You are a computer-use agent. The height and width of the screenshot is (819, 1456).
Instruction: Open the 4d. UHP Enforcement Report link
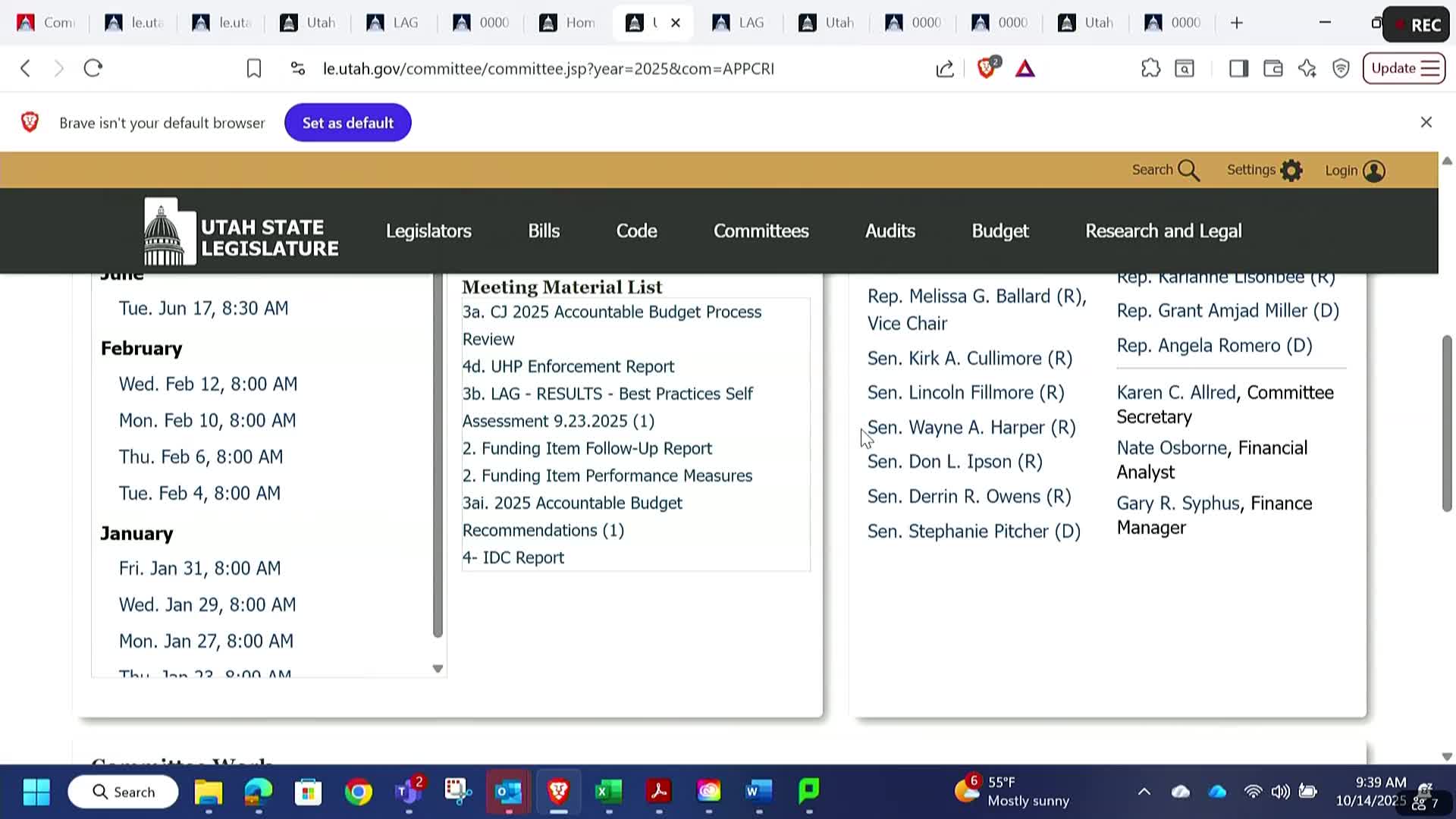pos(568,366)
